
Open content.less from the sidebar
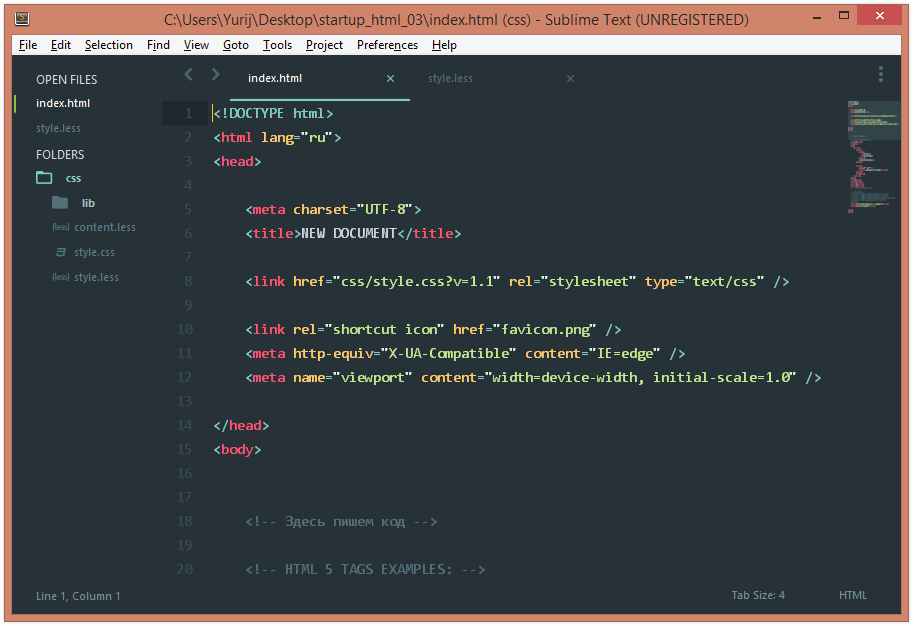[105, 227]
